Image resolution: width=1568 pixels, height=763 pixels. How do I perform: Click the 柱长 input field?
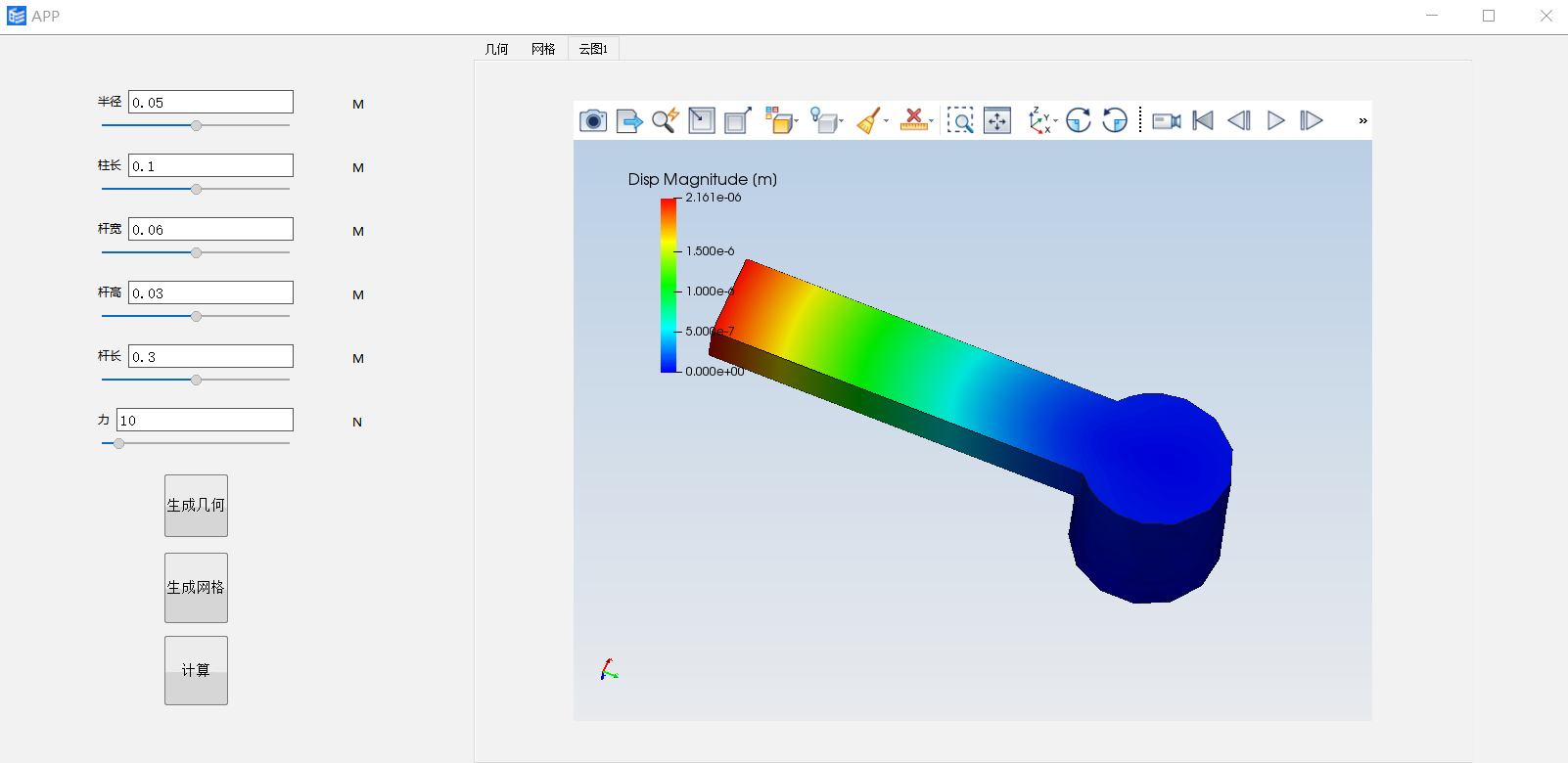pyautogui.click(x=210, y=165)
